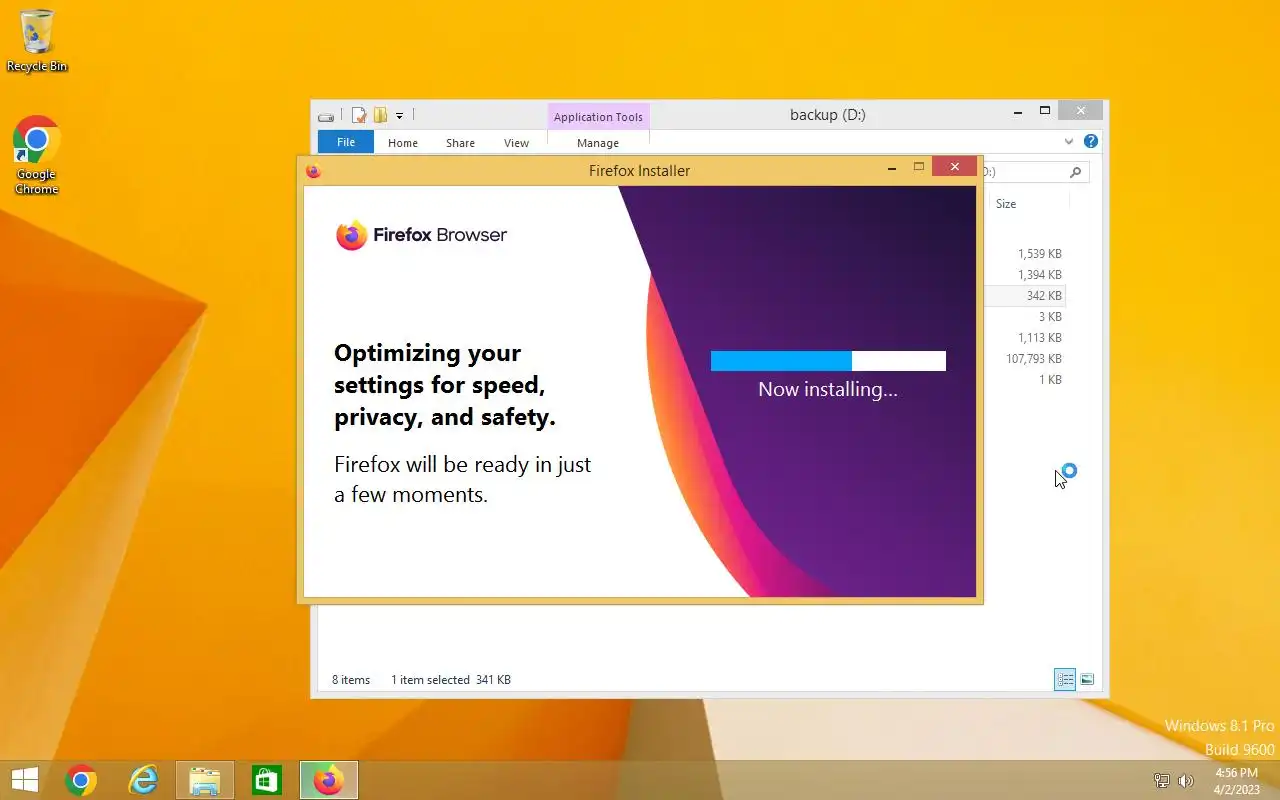Open the Customize Quick Access Toolbar dropdown

(399, 116)
